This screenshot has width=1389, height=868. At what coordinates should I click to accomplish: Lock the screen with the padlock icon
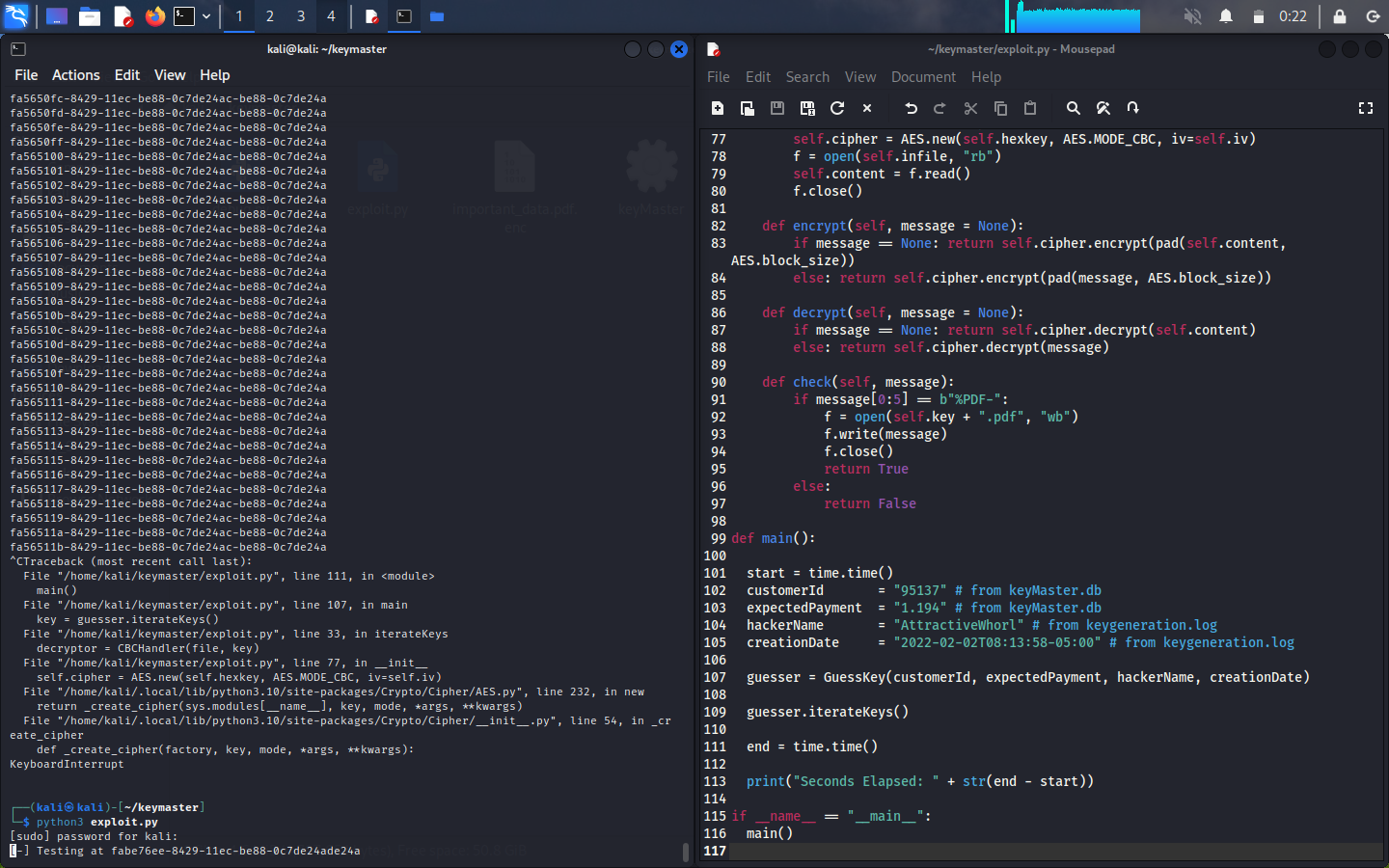(1340, 16)
